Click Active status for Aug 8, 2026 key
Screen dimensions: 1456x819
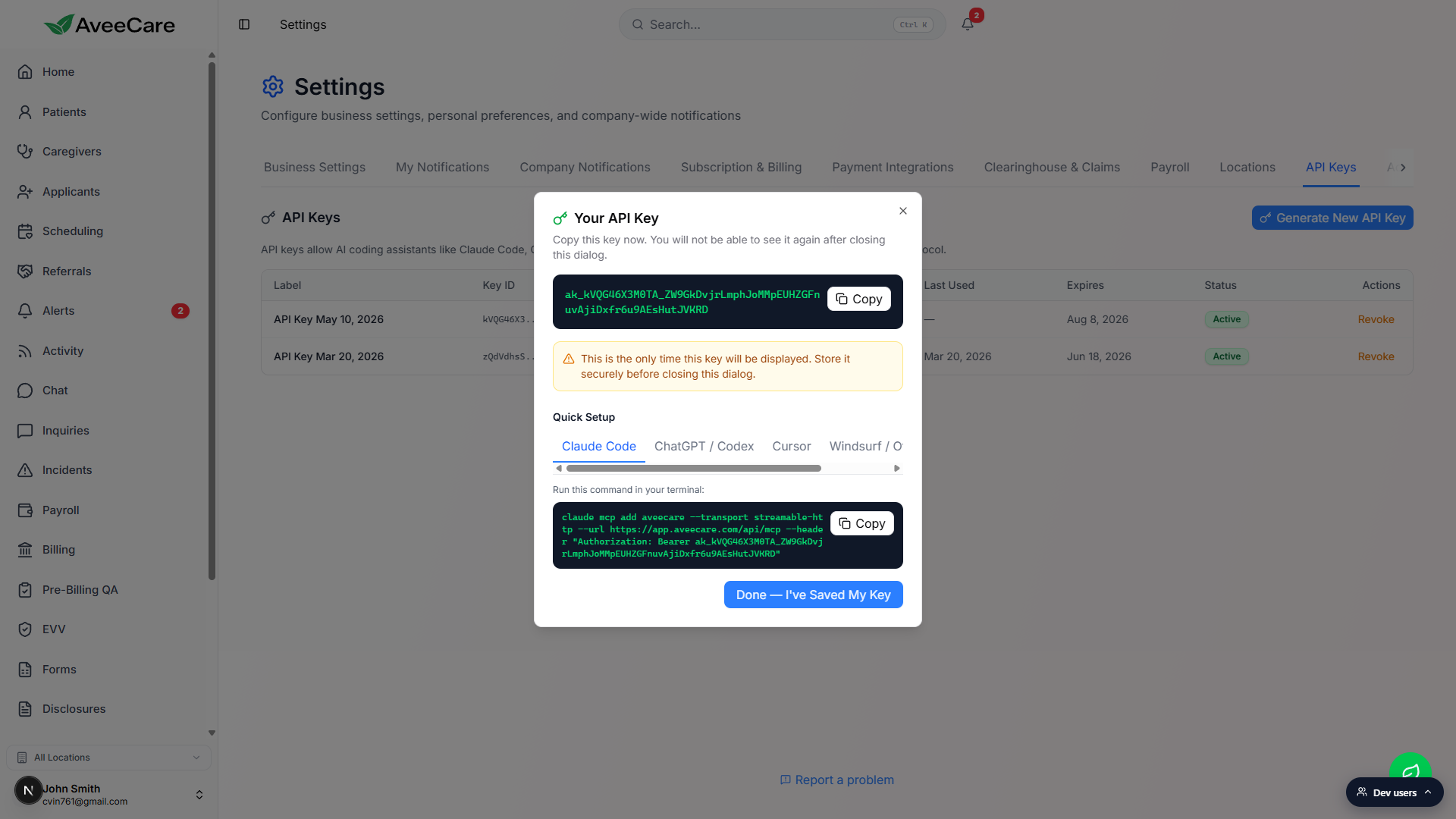(x=1226, y=319)
